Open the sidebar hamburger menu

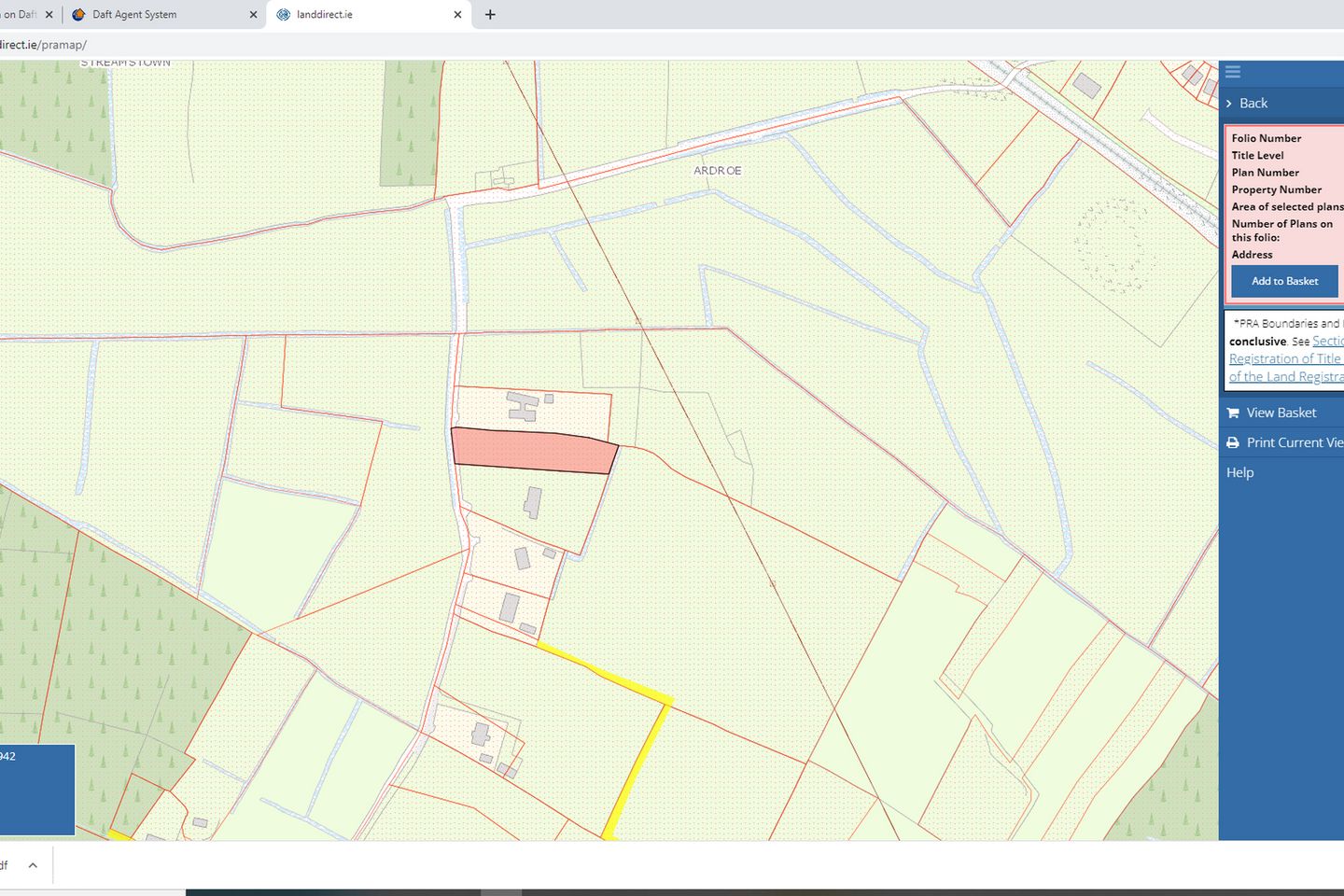(1232, 71)
